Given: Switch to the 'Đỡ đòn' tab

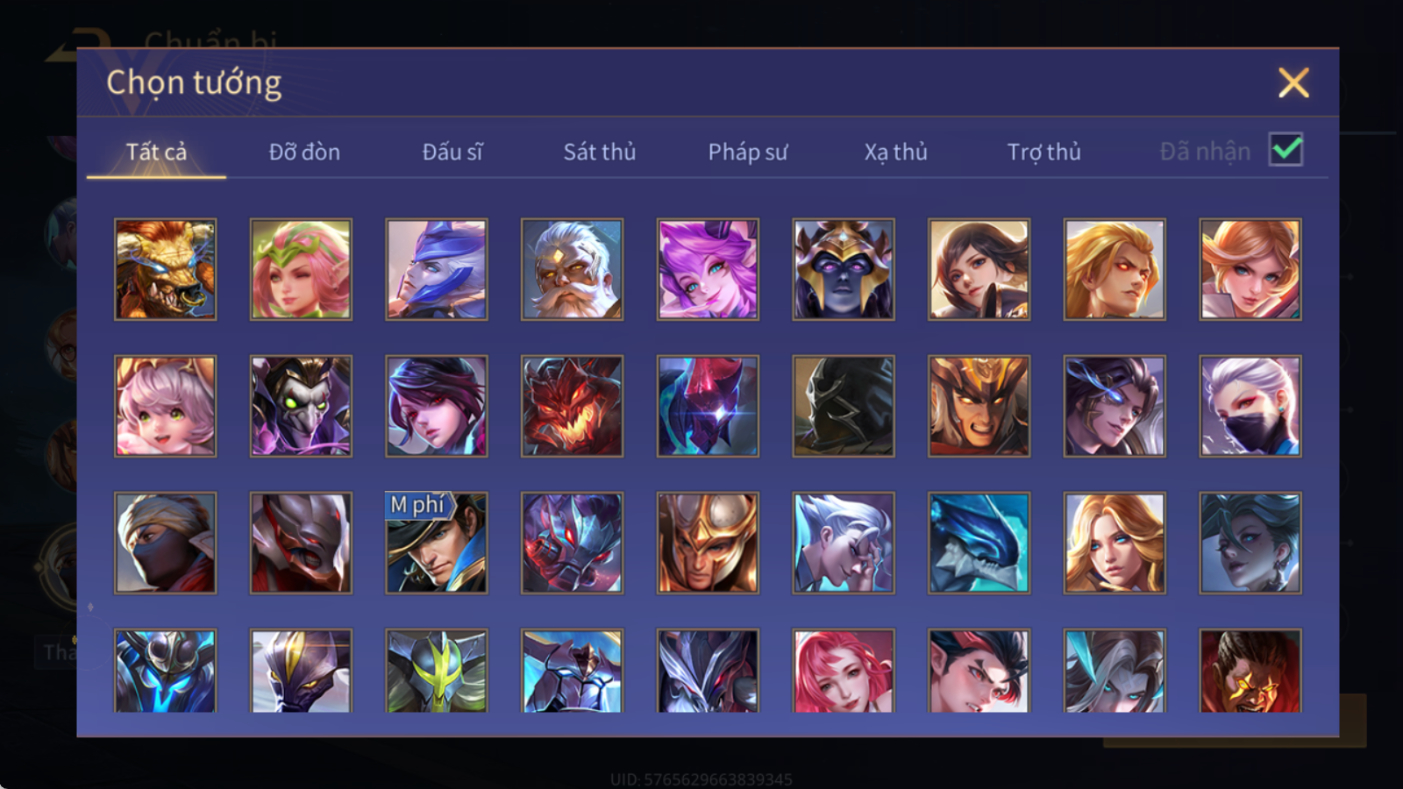Looking at the screenshot, I should (304, 152).
